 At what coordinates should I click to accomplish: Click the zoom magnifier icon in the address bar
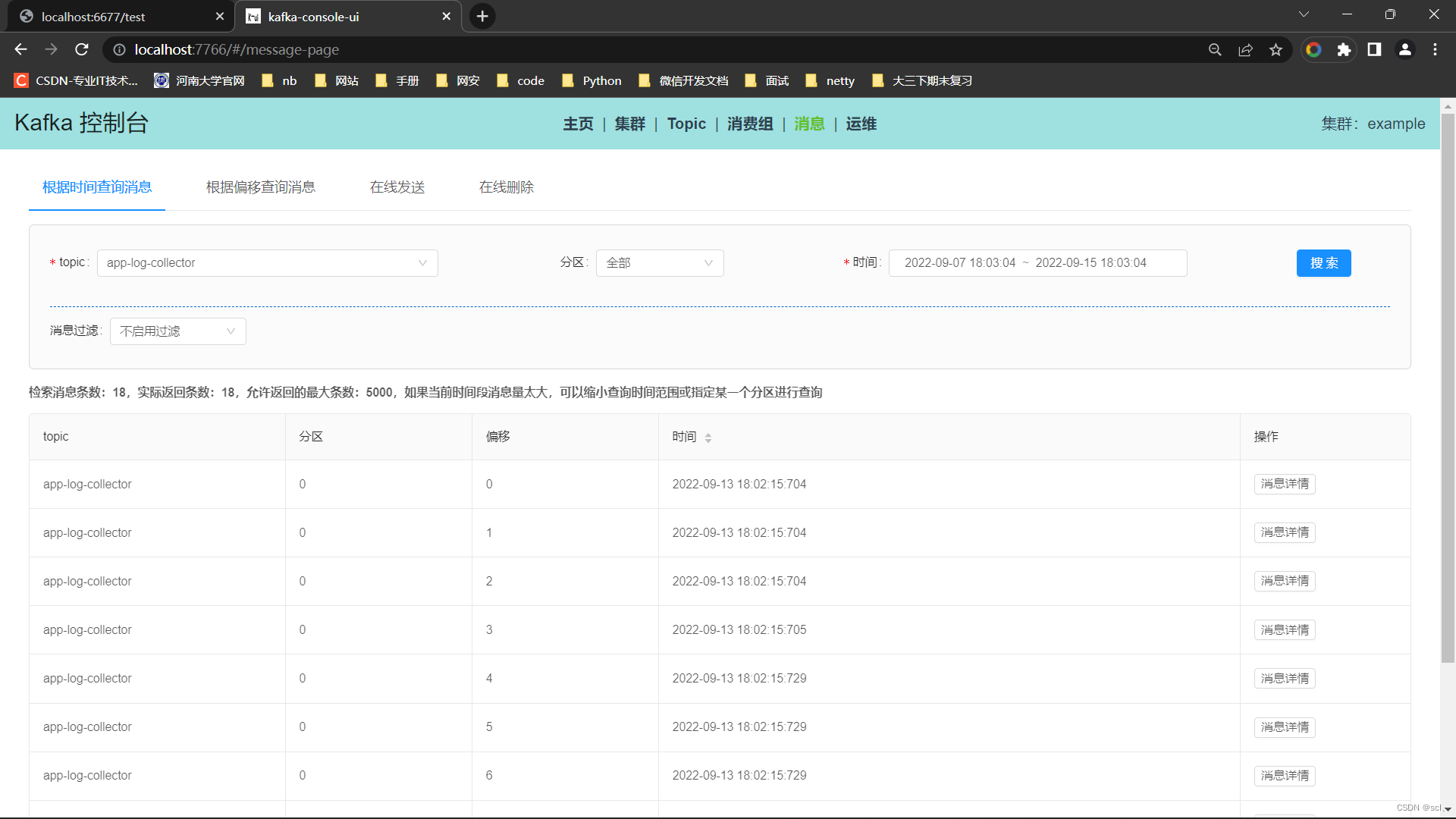click(1215, 49)
